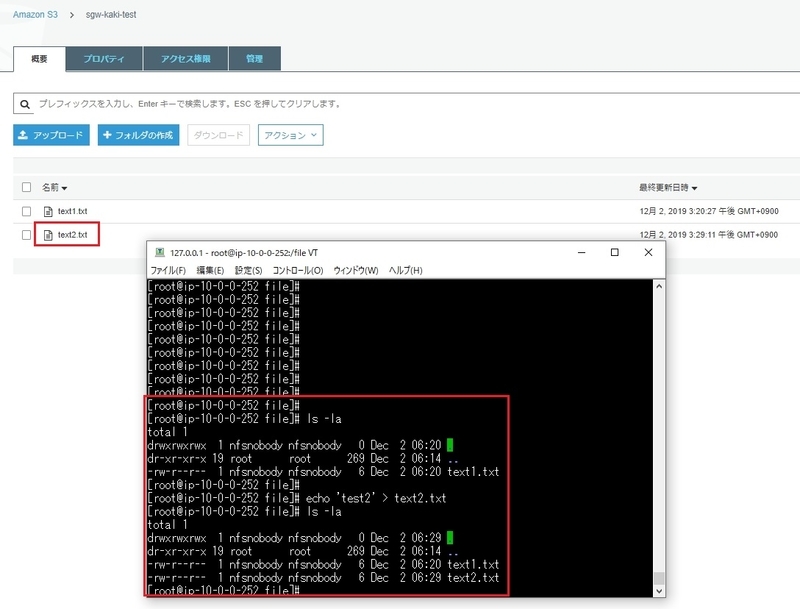The height and width of the screenshot is (609, 800).
Task: Open the ウィンドウ(W) menu in Tera Term
Action: coord(356,270)
